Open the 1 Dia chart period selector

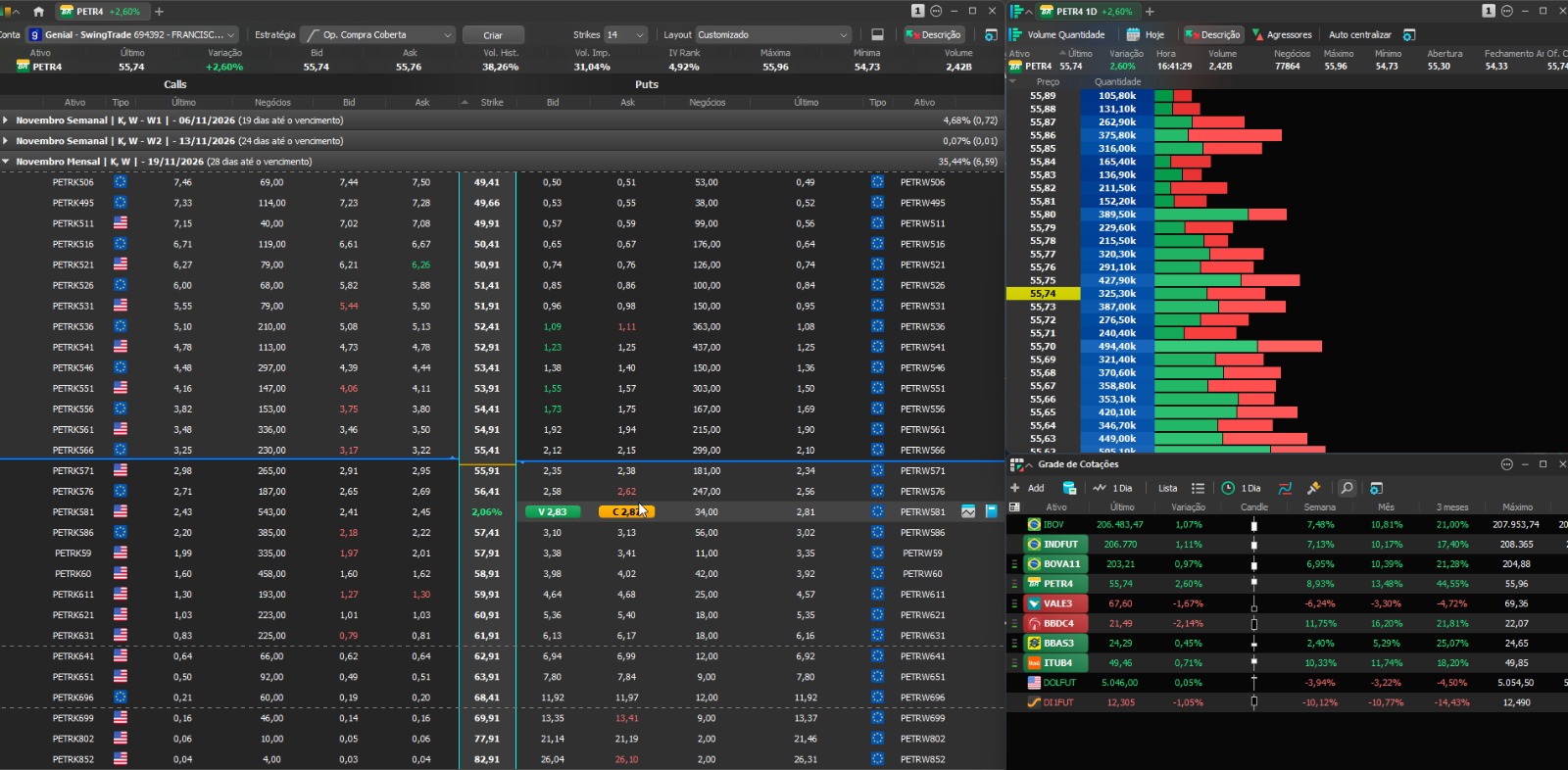pyautogui.click(x=1113, y=488)
